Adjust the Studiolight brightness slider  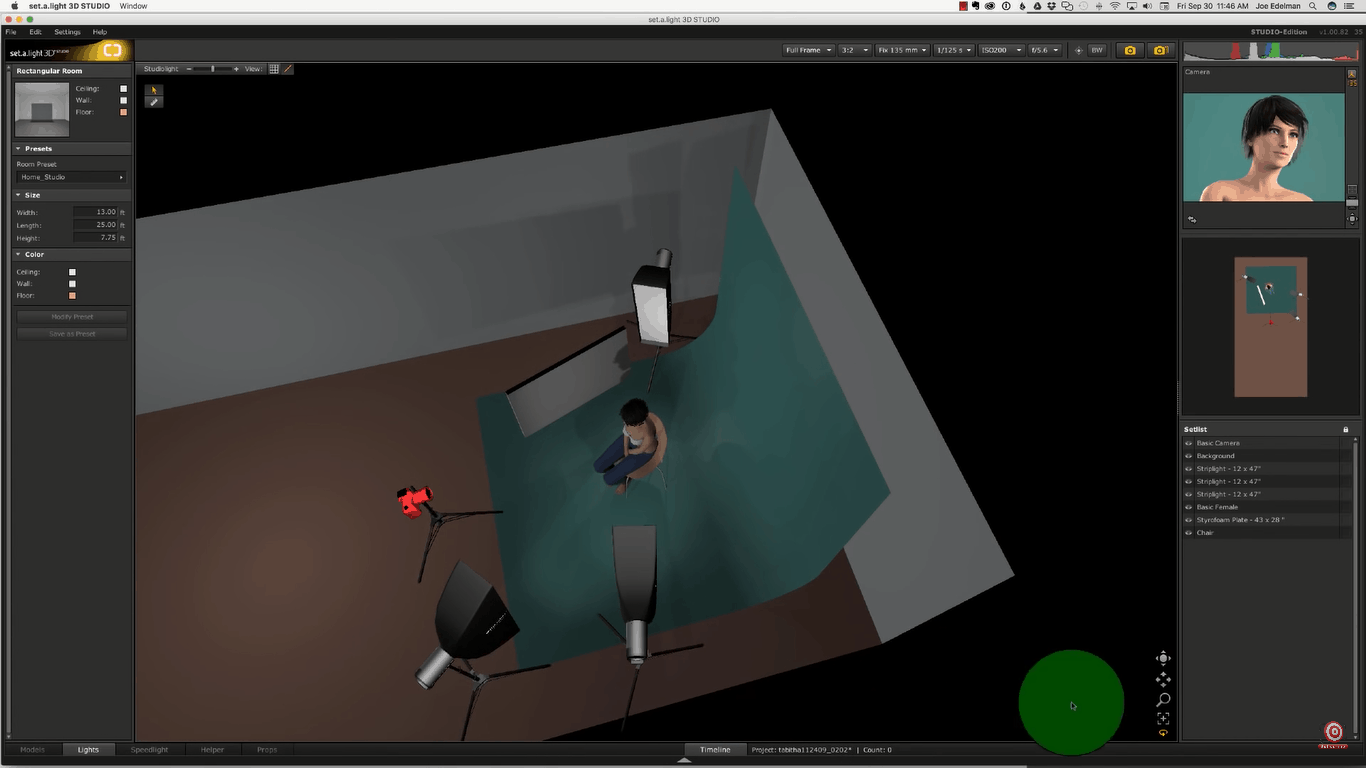click(212, 69)
